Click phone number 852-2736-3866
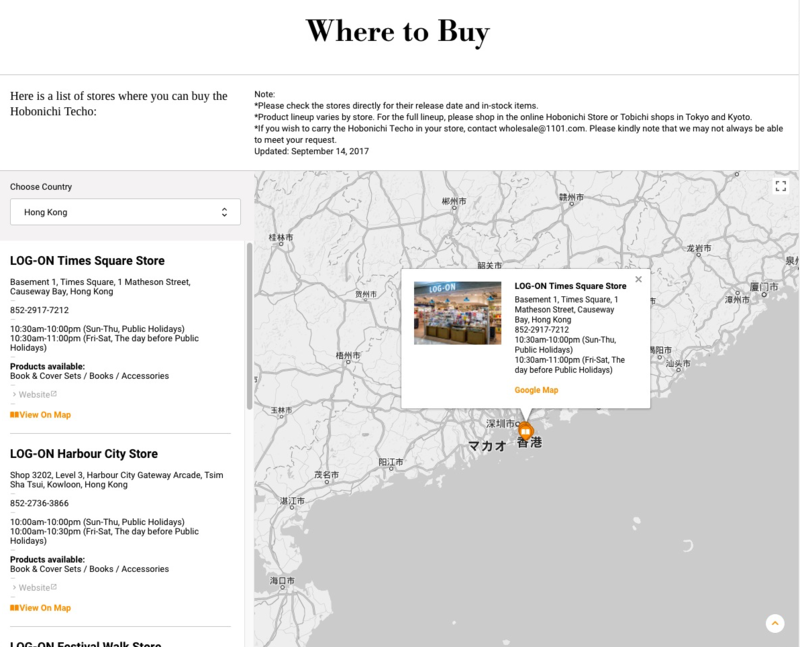The width and height of the screenshot is (800, 647). point(39,503)
